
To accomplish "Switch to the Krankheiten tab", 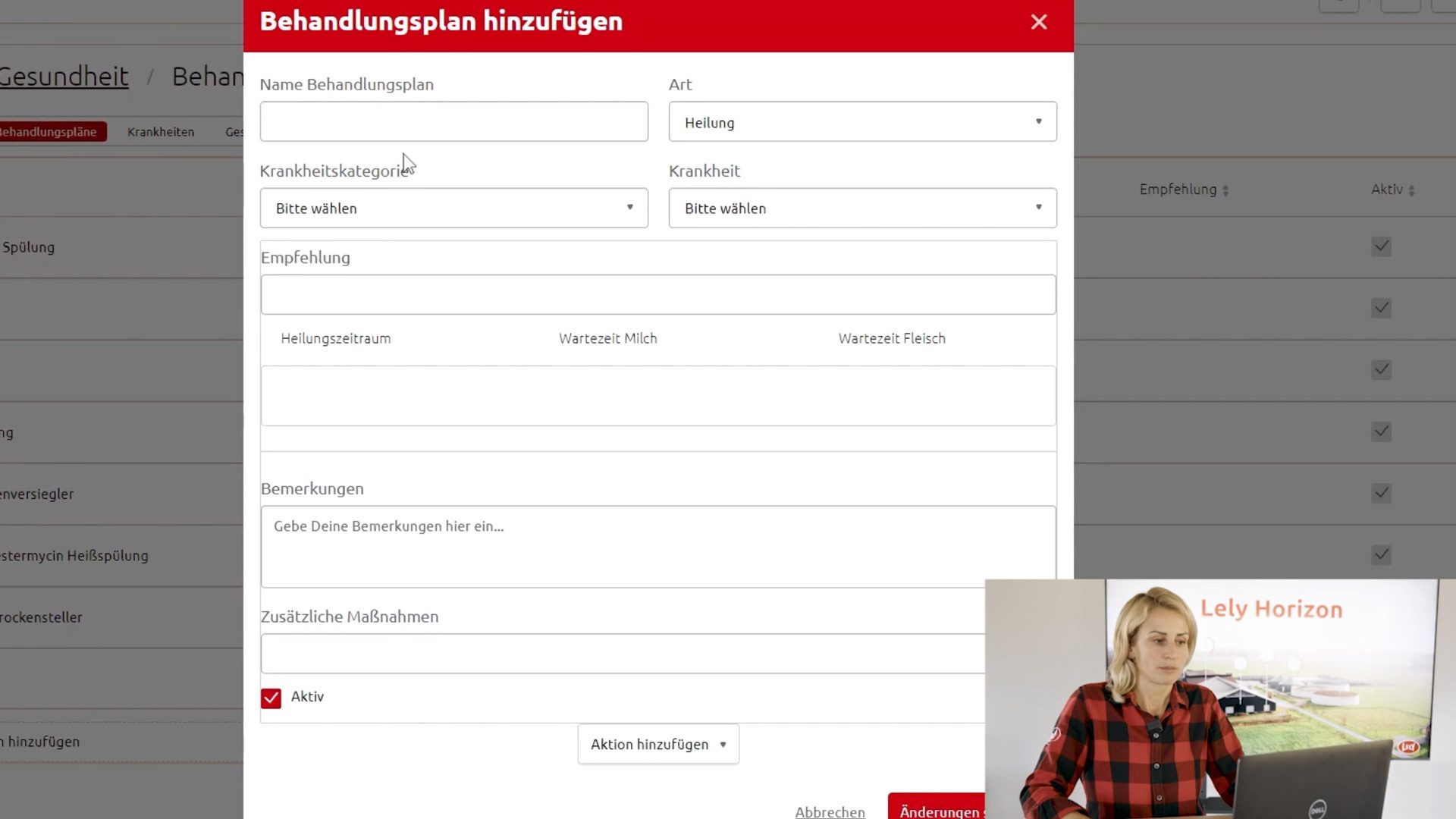I will point(161,132).
